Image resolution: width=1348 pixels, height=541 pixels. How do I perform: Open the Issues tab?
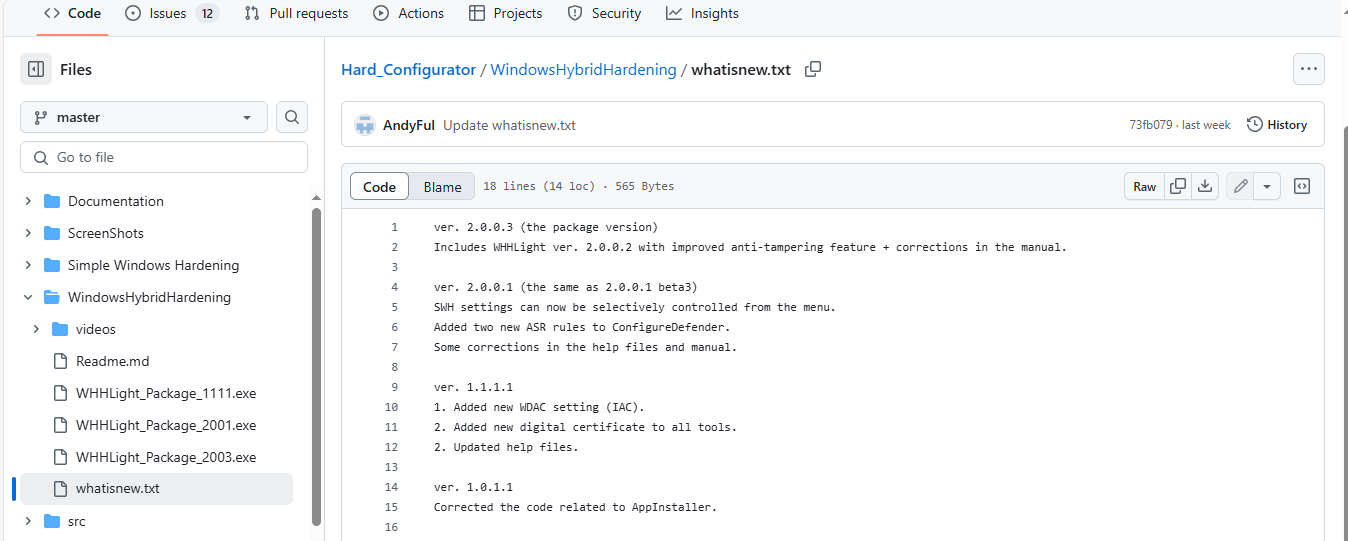pyautogui.click(x=168, y=13)
